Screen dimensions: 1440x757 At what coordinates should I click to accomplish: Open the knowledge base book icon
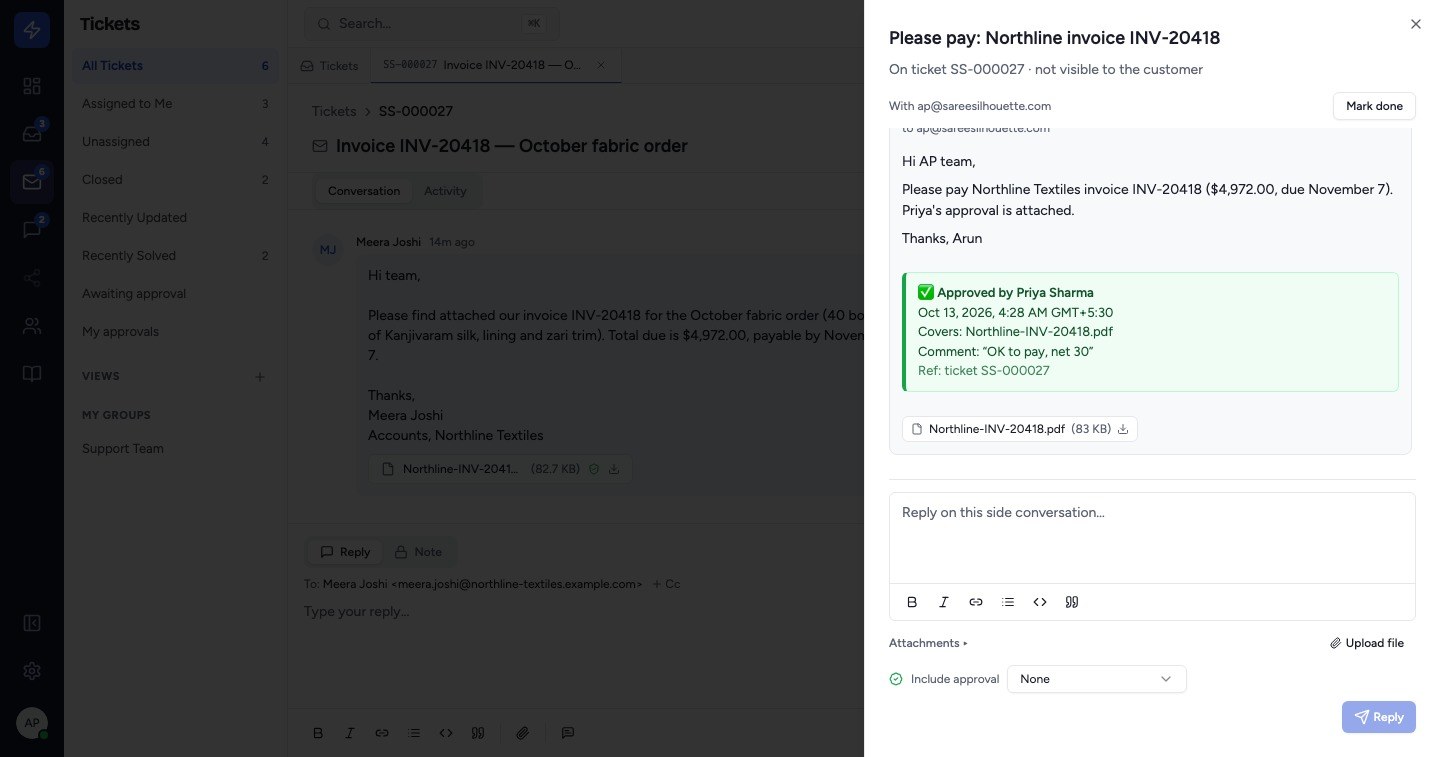tap(32, 374)
